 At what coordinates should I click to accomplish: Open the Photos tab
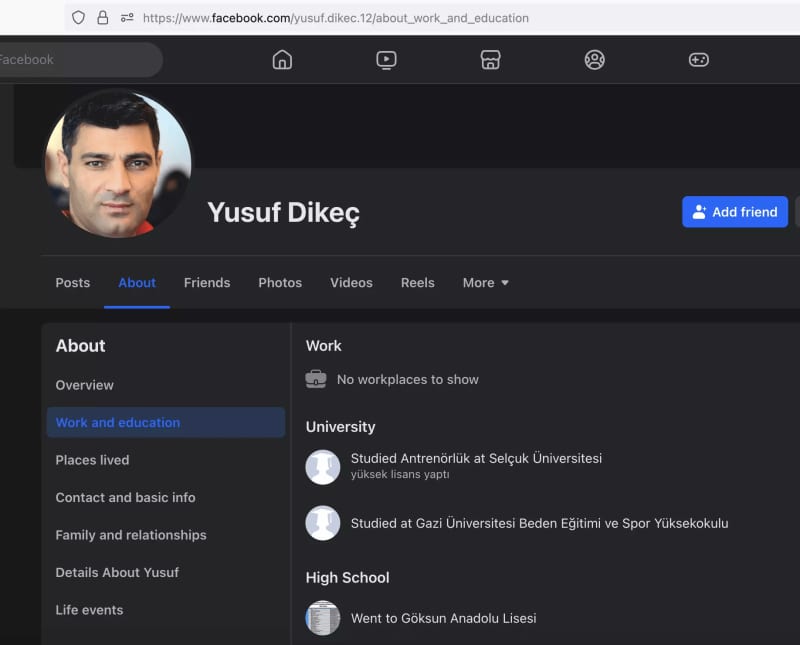(280, 283)
